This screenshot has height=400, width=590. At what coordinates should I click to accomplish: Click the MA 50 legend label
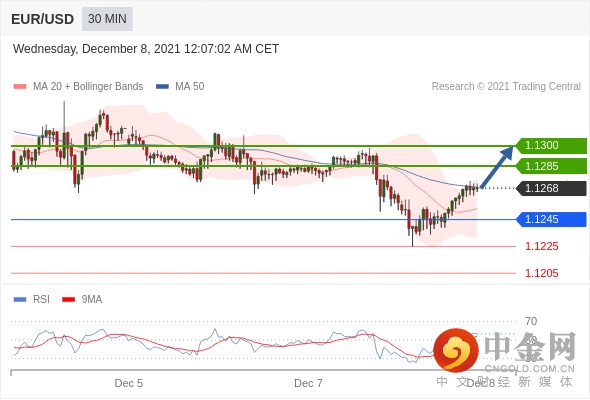(190, 87)
